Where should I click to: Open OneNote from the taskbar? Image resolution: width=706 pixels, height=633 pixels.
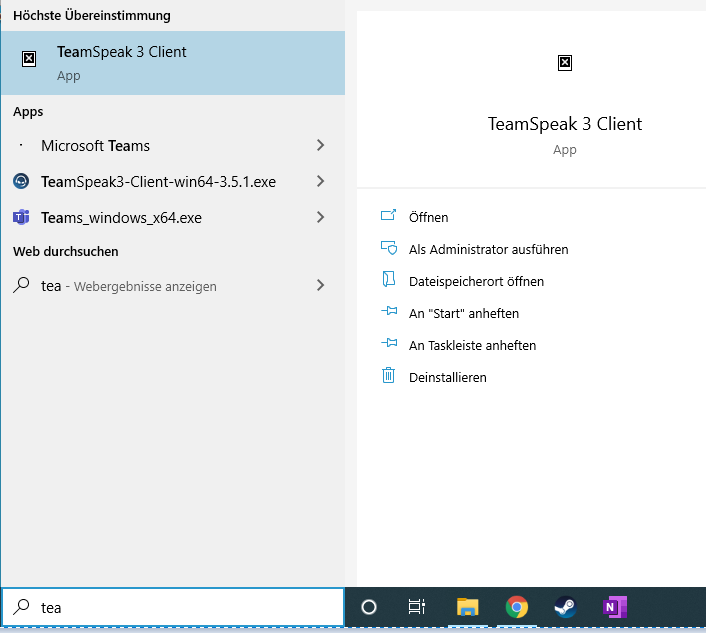click(x=615, y=607)
